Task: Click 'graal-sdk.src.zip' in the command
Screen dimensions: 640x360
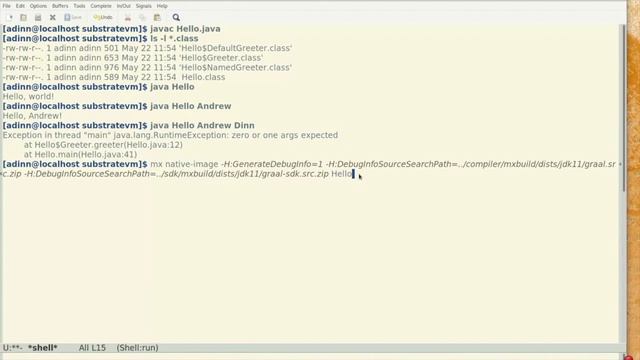Action: click(297, 174)
